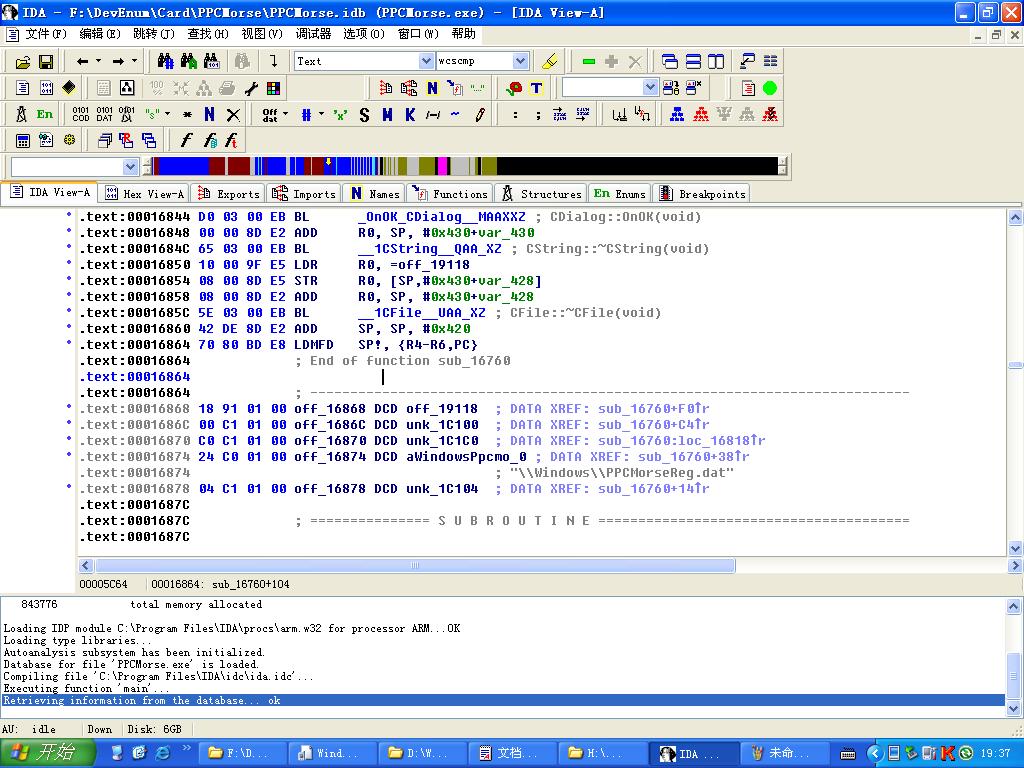
Task: Click the blue N rename icon
Action: click(x=209, y=114)
